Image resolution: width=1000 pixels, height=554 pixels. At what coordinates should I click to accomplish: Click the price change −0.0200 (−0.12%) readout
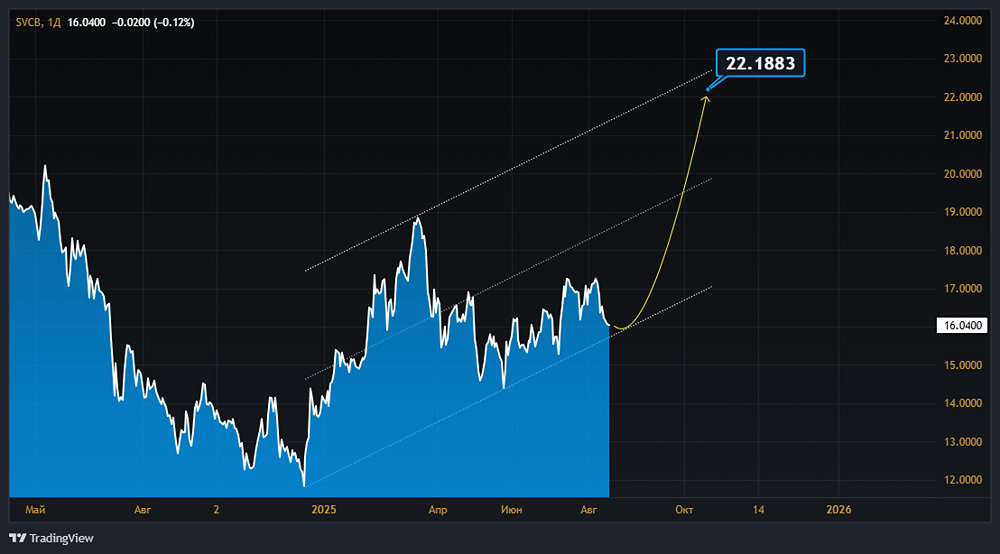click(153, 22)
